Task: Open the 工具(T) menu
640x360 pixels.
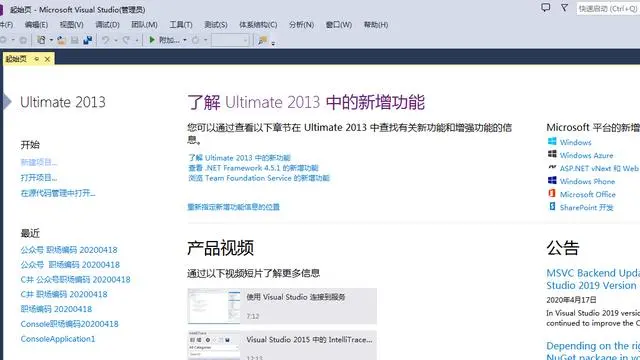Action: tap(181, 25)
